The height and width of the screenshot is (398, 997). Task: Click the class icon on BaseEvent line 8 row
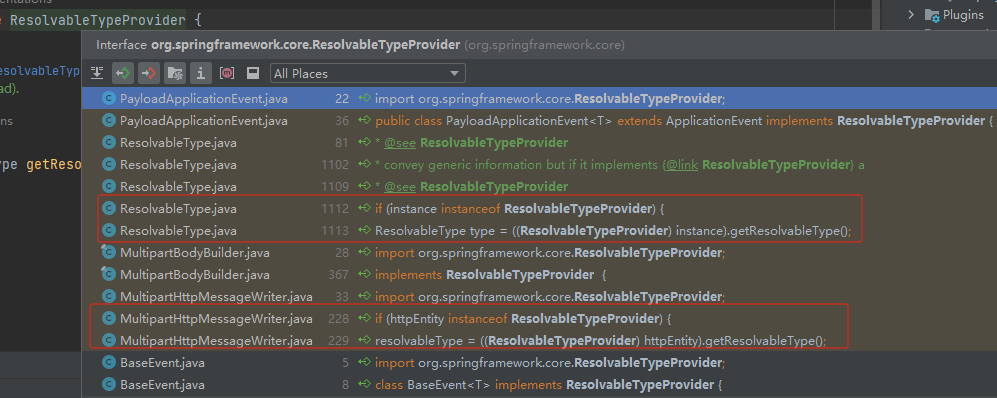[x=109, y=385]
